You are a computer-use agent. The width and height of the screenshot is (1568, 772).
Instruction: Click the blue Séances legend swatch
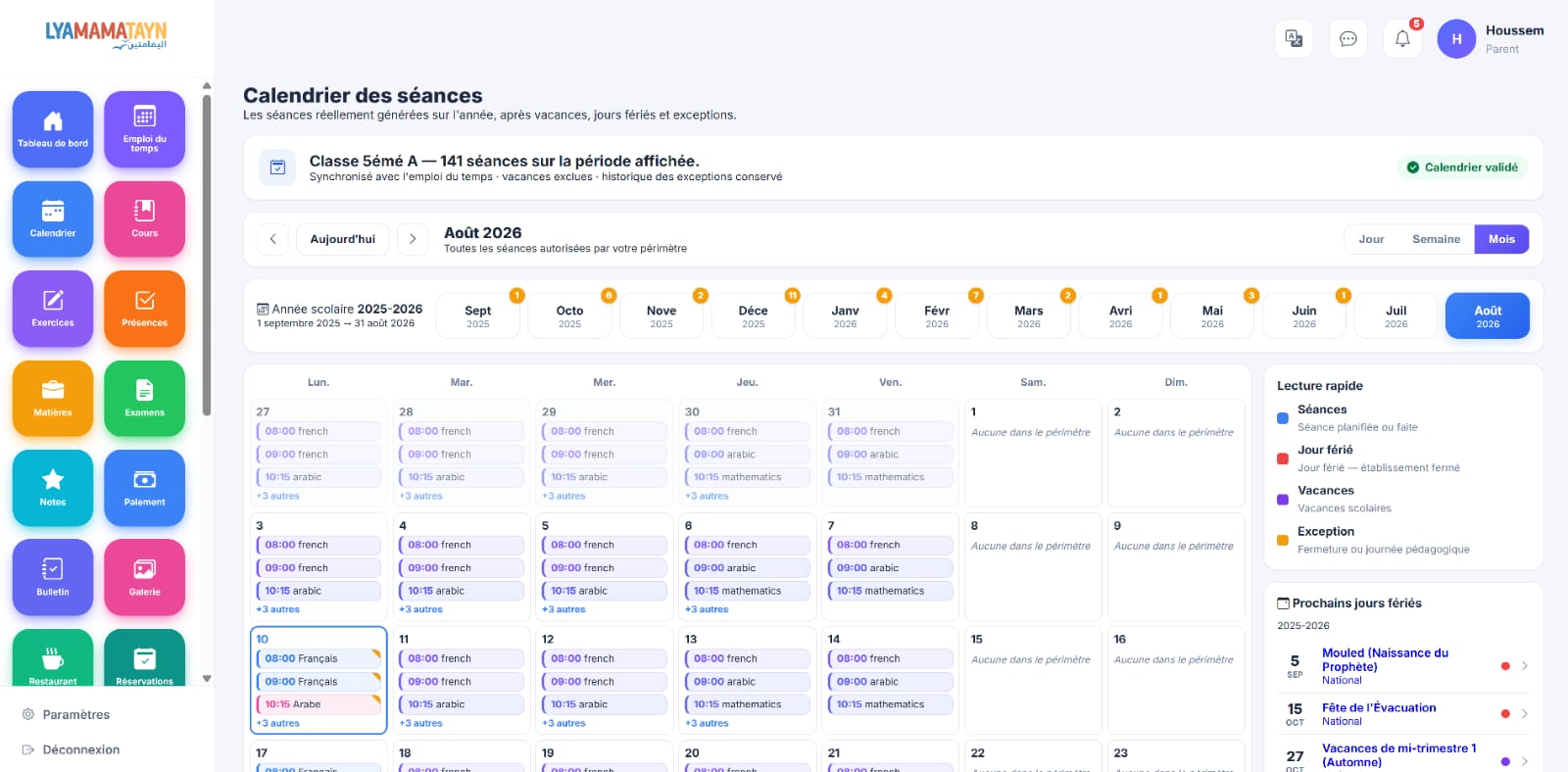point(1283,418)
